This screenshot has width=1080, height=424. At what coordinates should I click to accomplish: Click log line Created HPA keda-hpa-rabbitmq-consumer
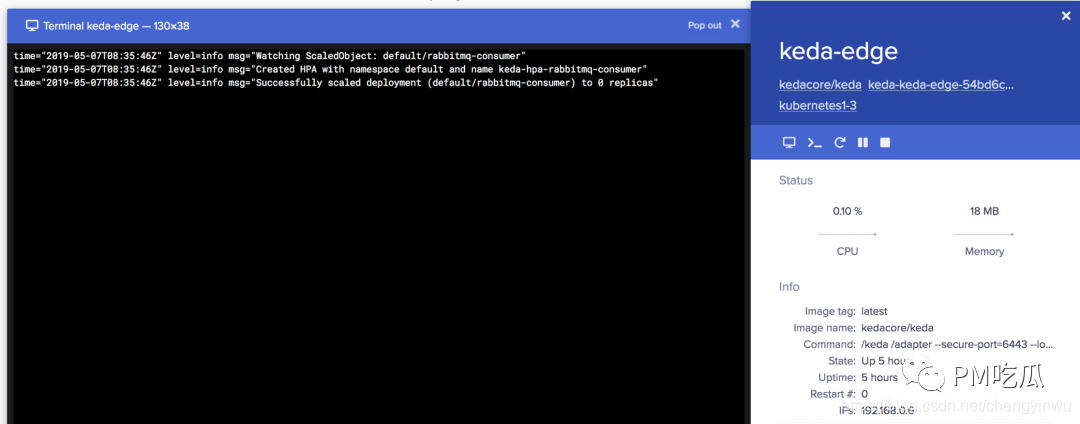point(331,69)
